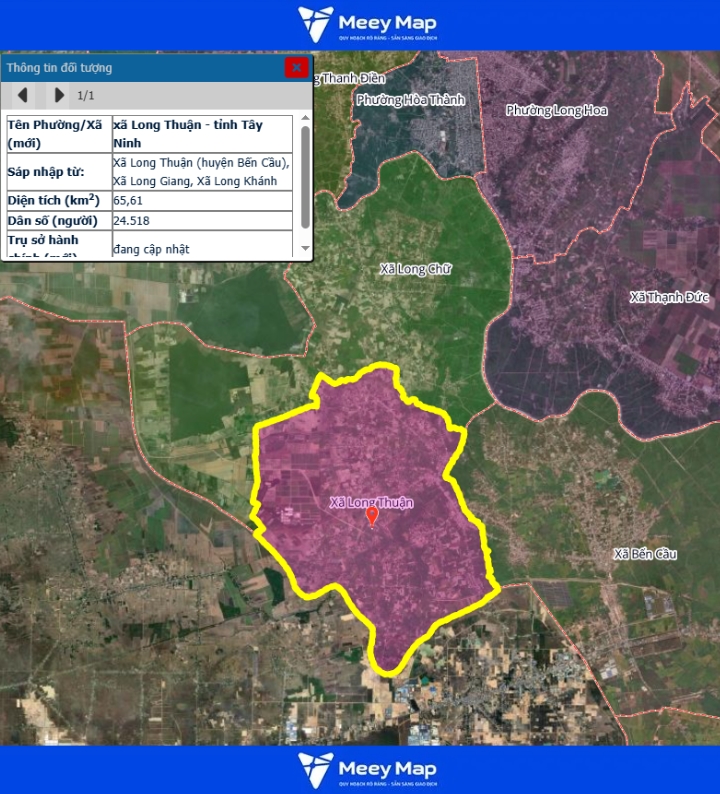Click the Dân số value 24.518 cell
Viewport: 720px width, 794px height.
[x=202, y=220]
